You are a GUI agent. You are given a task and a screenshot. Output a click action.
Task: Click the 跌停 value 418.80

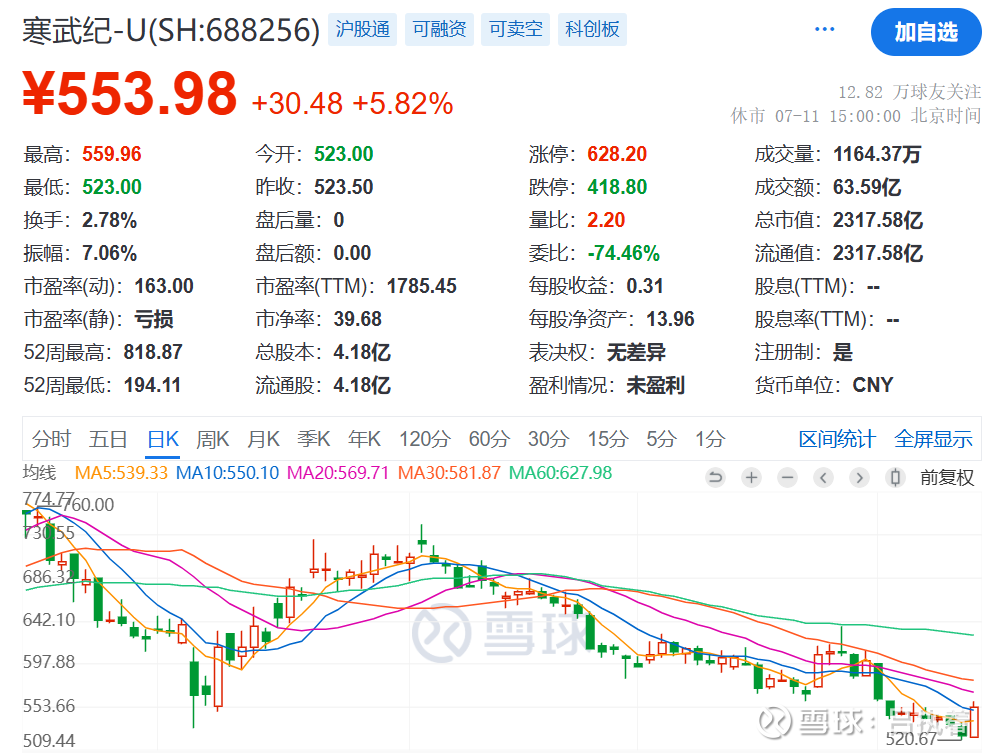(617, 187)
